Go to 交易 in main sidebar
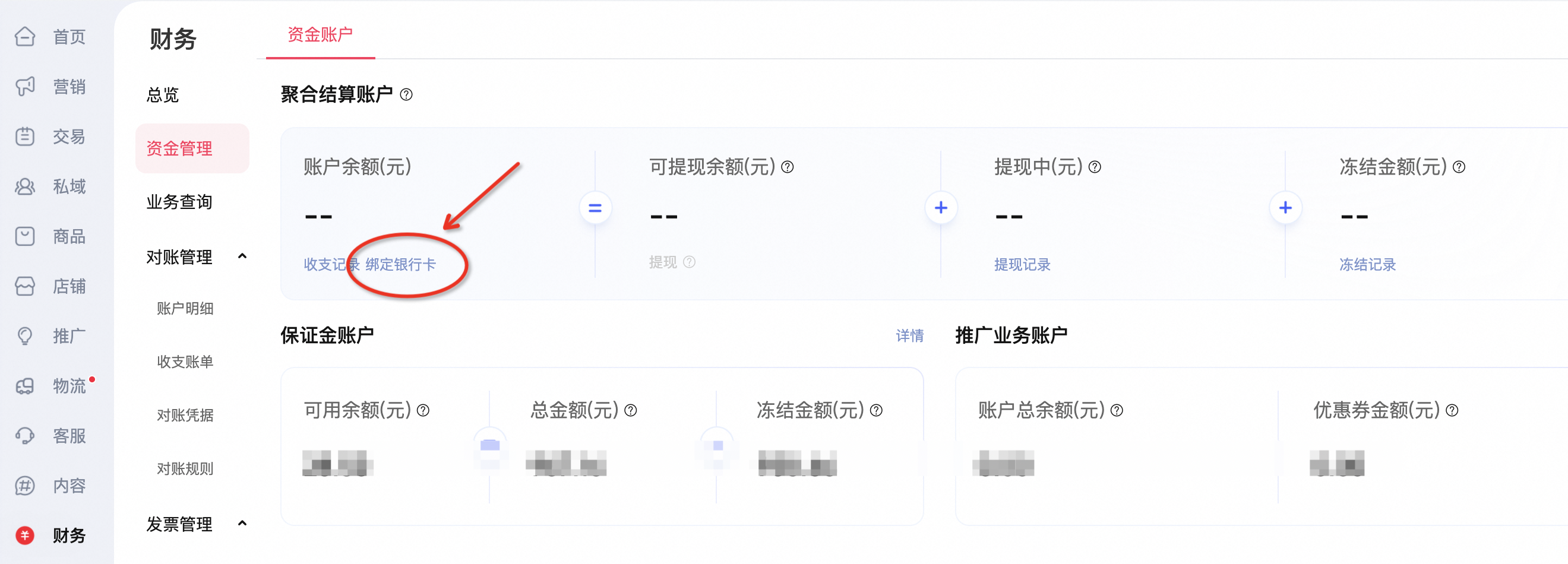The width and height of the screenshot is (1568, 564). 69,137
